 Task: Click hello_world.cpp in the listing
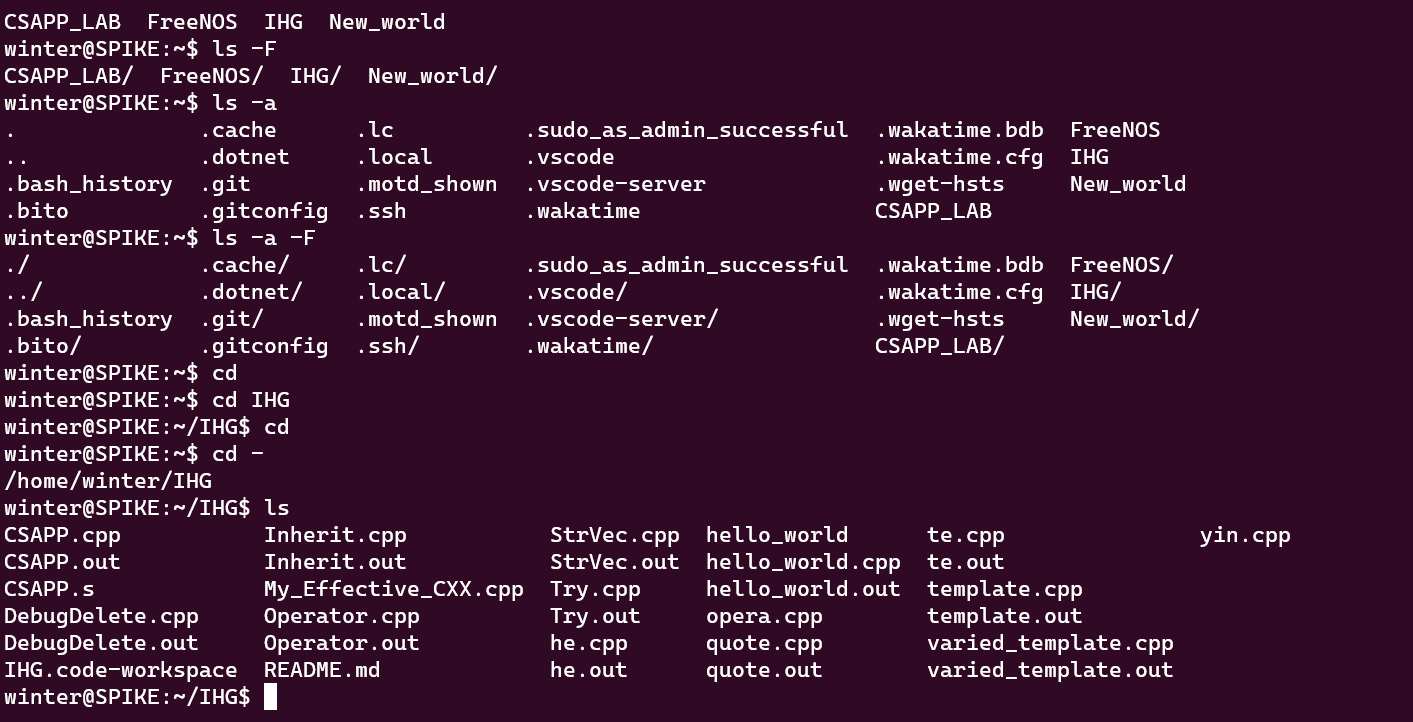(x=803, y=562)
